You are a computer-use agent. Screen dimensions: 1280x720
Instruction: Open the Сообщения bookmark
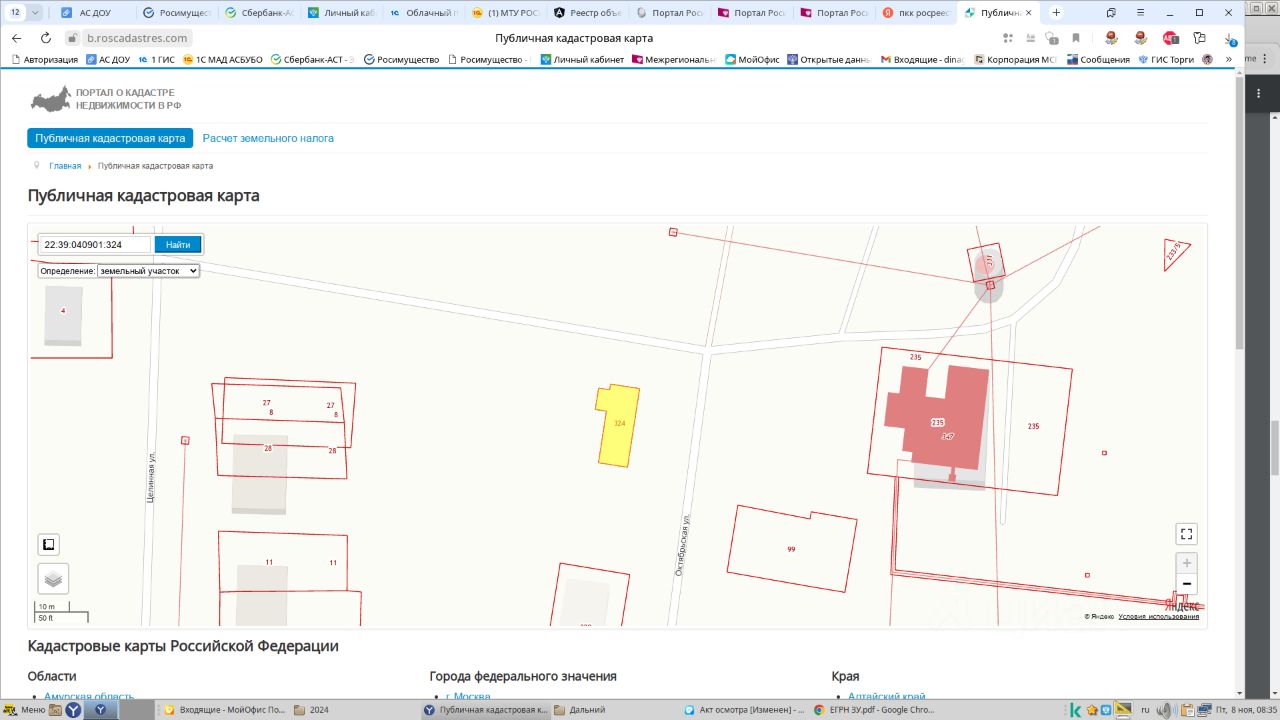point(1098,60)
